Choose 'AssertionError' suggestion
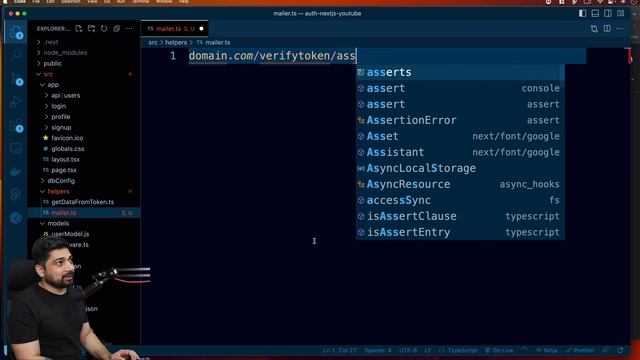Screen dimensions: 640x360 click(x=460, y=120)
